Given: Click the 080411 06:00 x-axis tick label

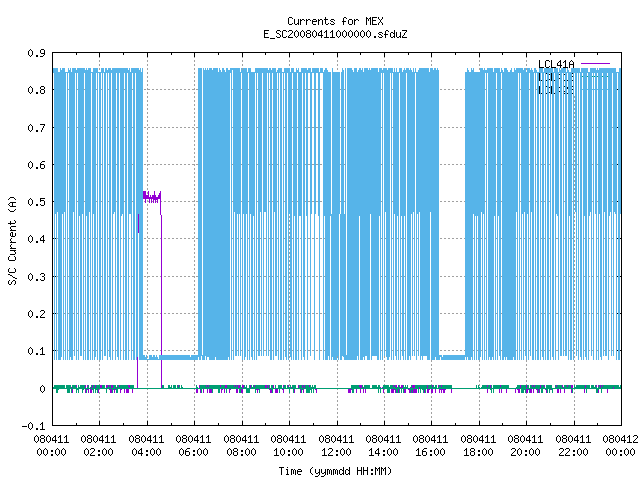Looking at the screenshot, I should pyautogui.click(x=193, y=446).
